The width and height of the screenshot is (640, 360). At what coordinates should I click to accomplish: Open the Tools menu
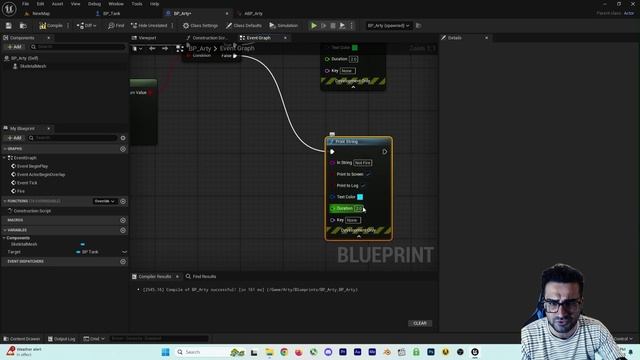(137, 4)
